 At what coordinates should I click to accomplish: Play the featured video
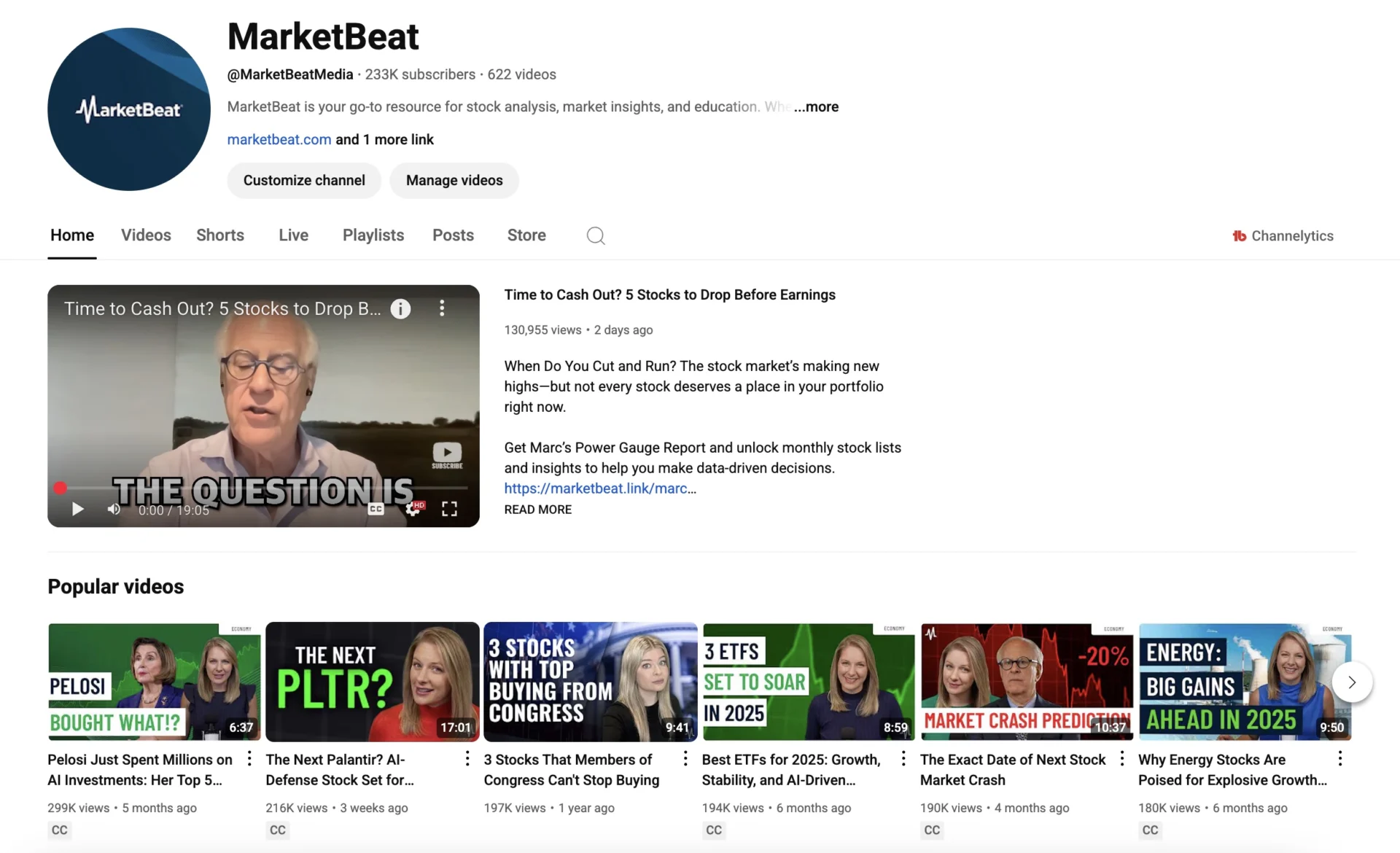(x=77, y=509)
